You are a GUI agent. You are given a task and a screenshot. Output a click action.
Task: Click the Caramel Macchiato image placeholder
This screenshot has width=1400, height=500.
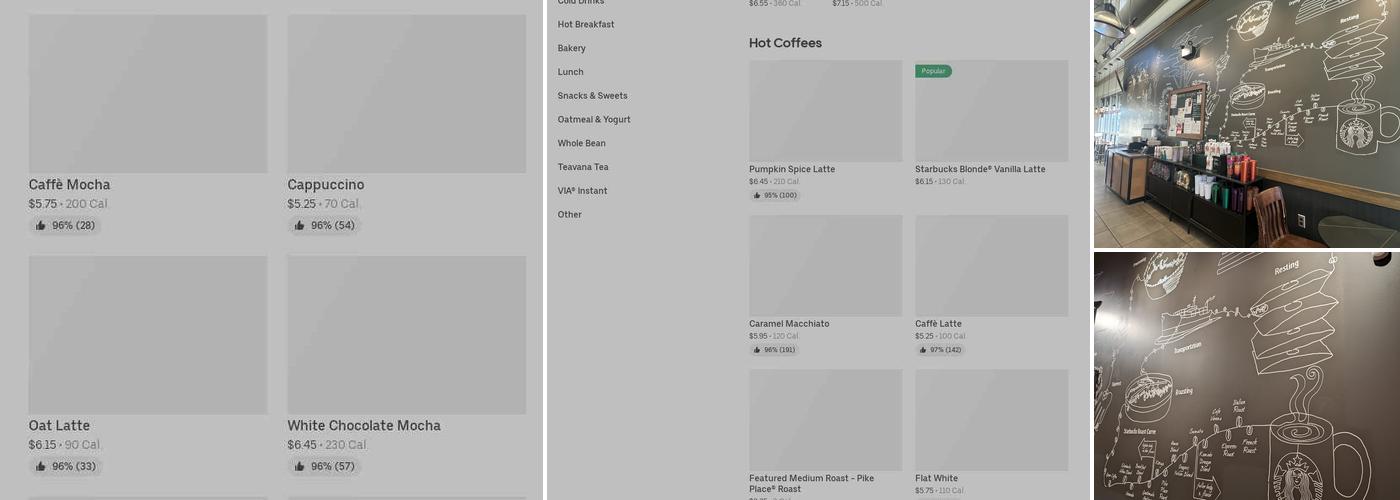(x=825, y=266)
